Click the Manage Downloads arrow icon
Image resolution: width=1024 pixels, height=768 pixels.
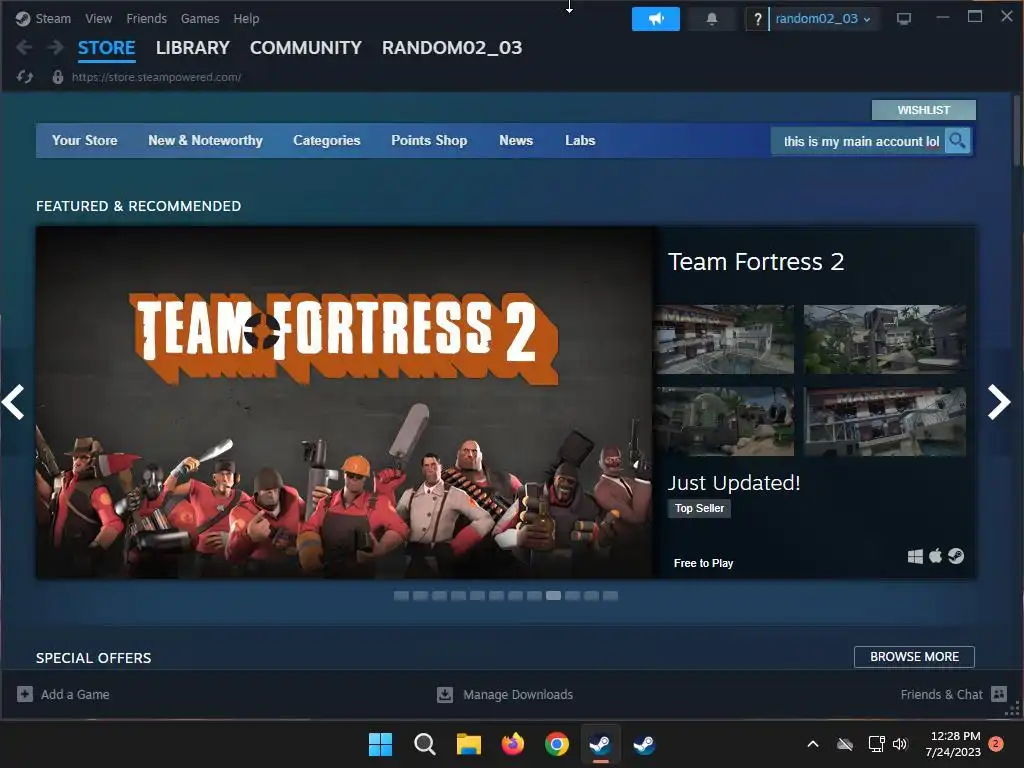click(x=445, y=694)
